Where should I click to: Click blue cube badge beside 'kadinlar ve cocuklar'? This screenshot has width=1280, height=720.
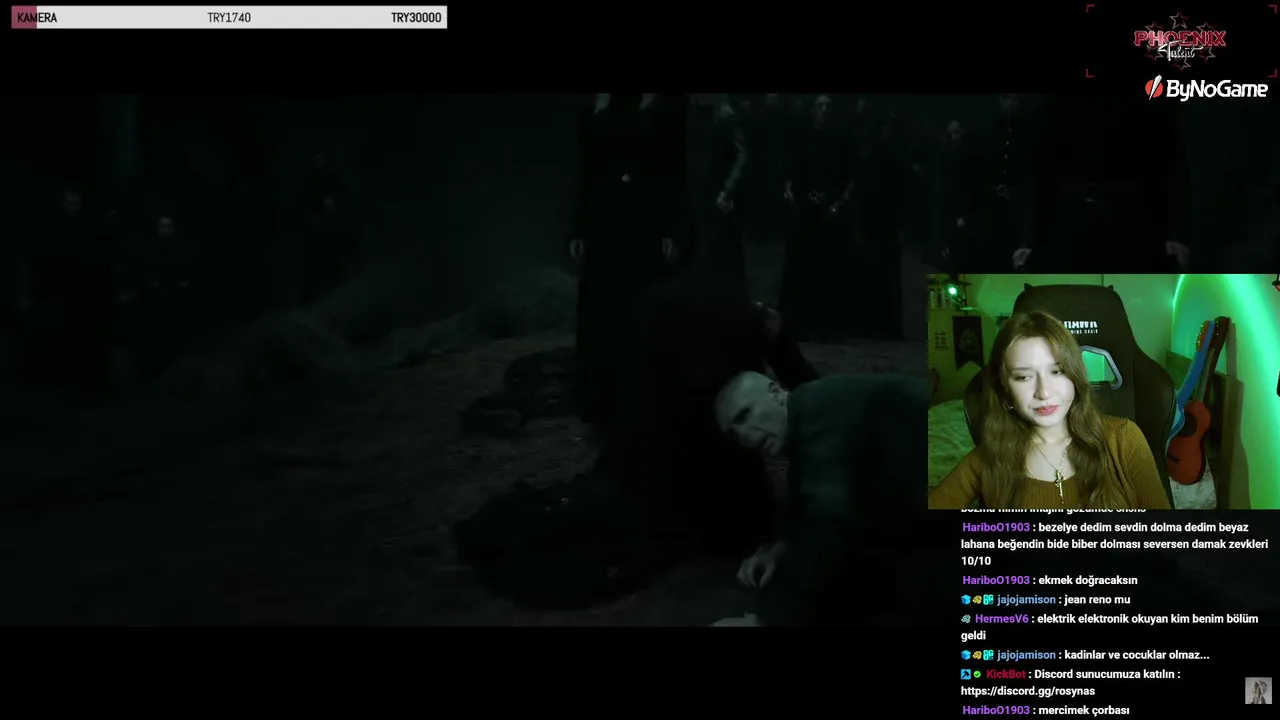click(x=966, y=655)
